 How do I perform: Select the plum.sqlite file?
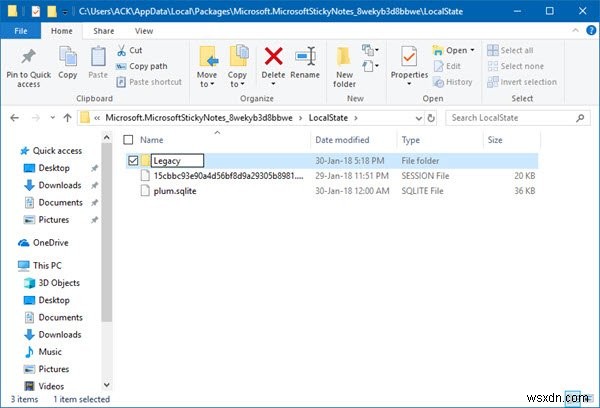point(175,191)
